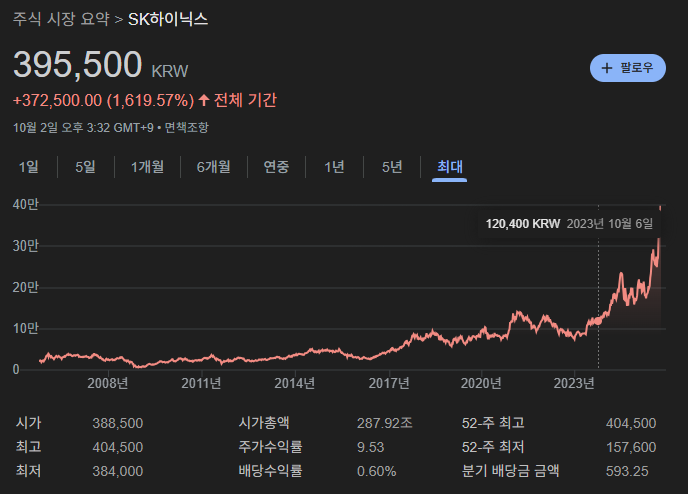
Task: Select the 1일 range tab
Action: [x=29, y=167]
